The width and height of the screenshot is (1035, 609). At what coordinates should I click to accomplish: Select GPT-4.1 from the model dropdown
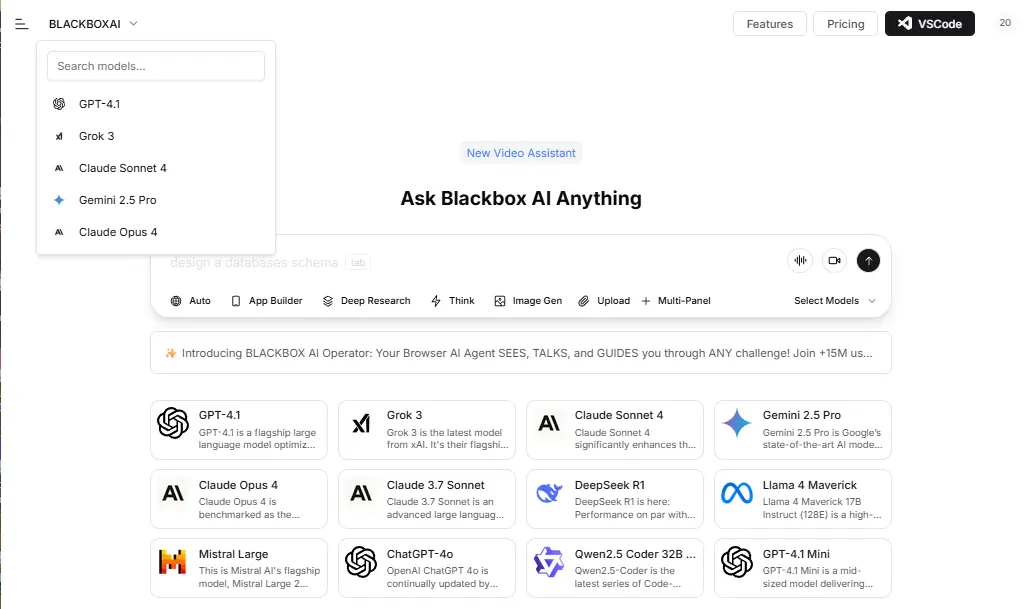(x=156, y=104)
